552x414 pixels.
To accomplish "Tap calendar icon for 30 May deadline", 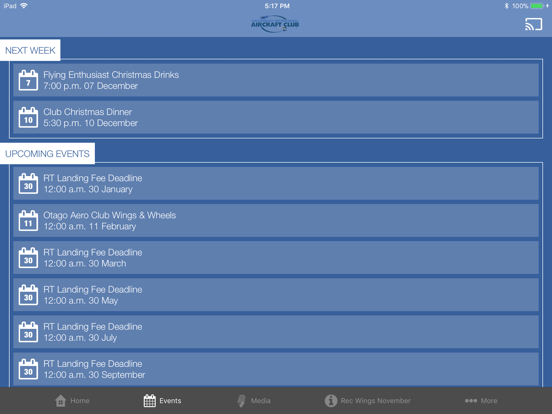I will coord(28,295).
